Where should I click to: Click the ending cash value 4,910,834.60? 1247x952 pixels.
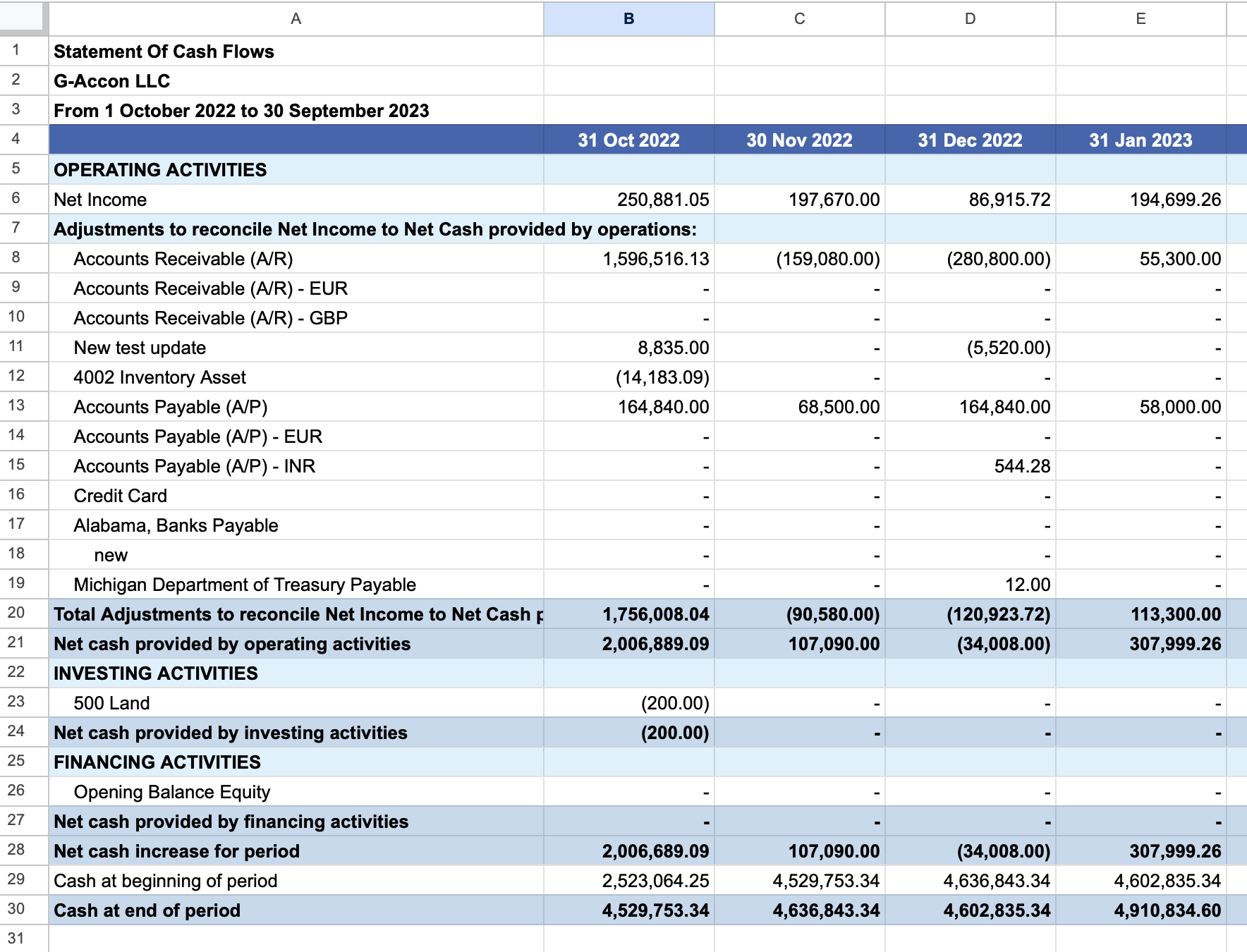1167,910
